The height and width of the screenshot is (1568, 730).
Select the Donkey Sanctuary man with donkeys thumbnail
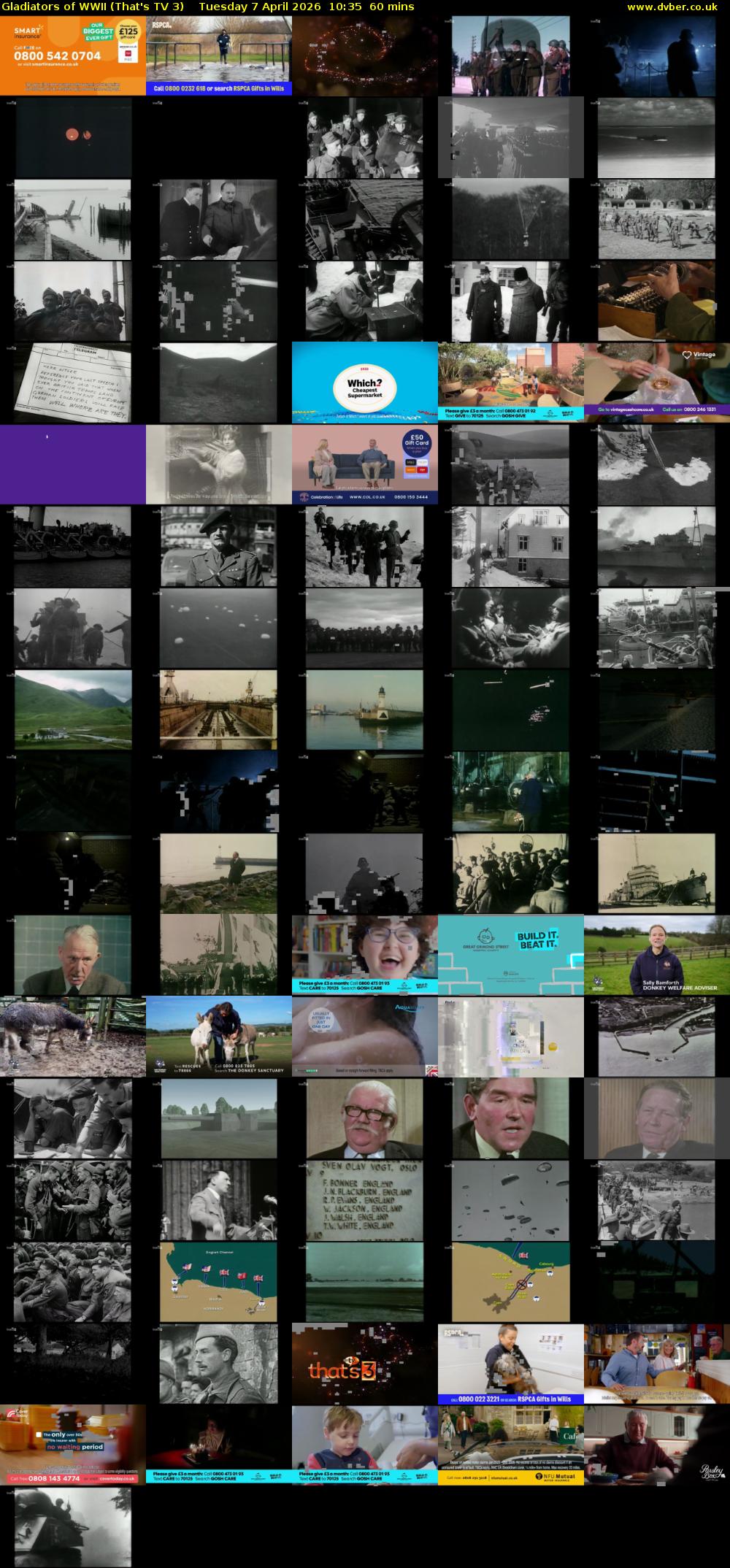pos(219,1036)
